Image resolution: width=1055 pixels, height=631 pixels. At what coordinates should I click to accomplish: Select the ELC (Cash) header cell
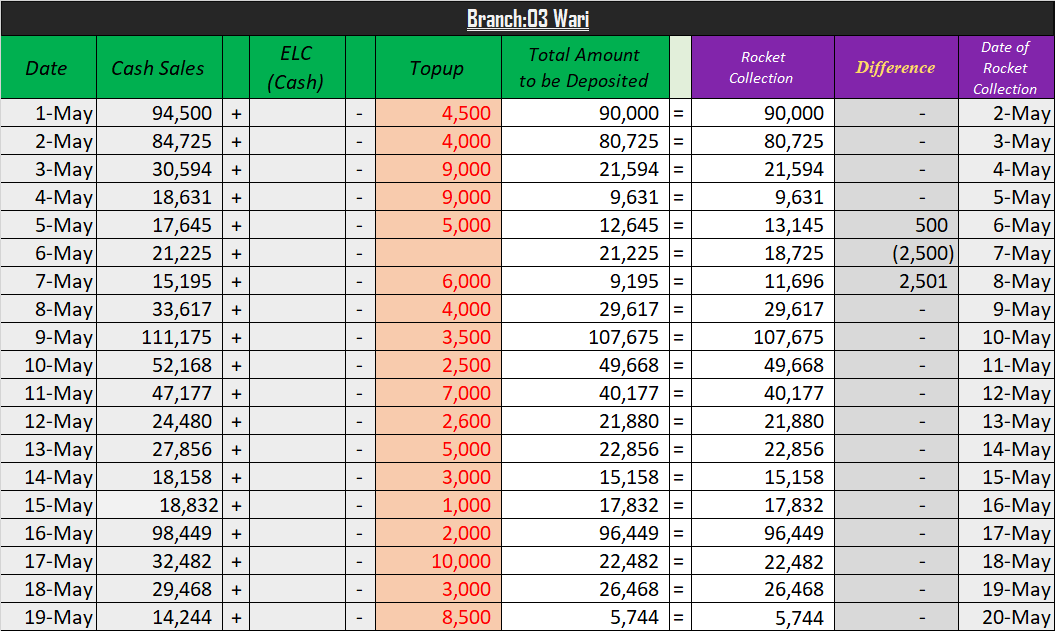pyautogui.click(x=297, y=67)
